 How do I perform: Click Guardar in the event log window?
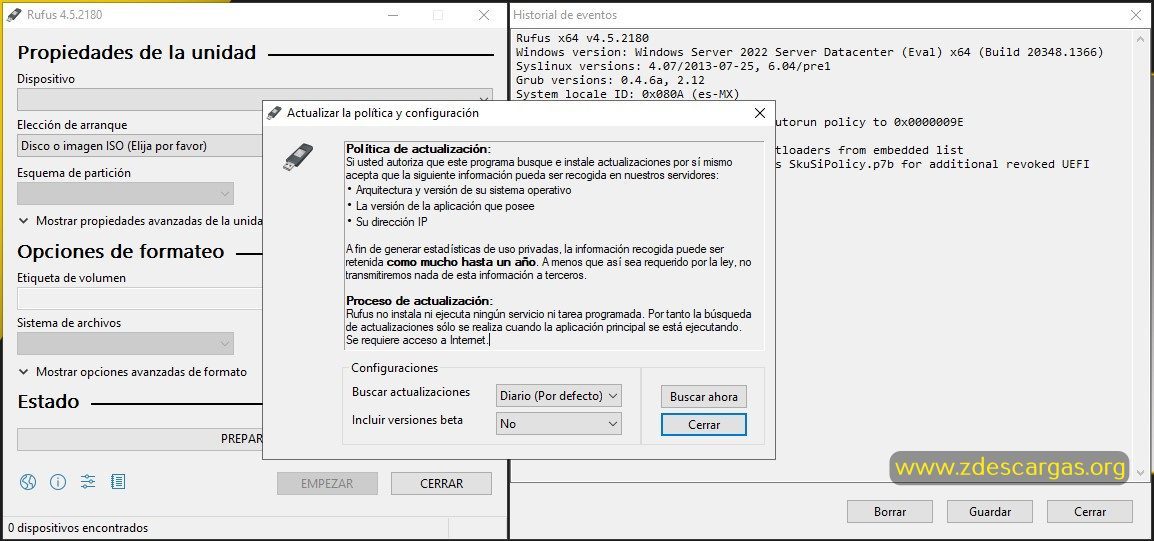click(x=990, y=512)
